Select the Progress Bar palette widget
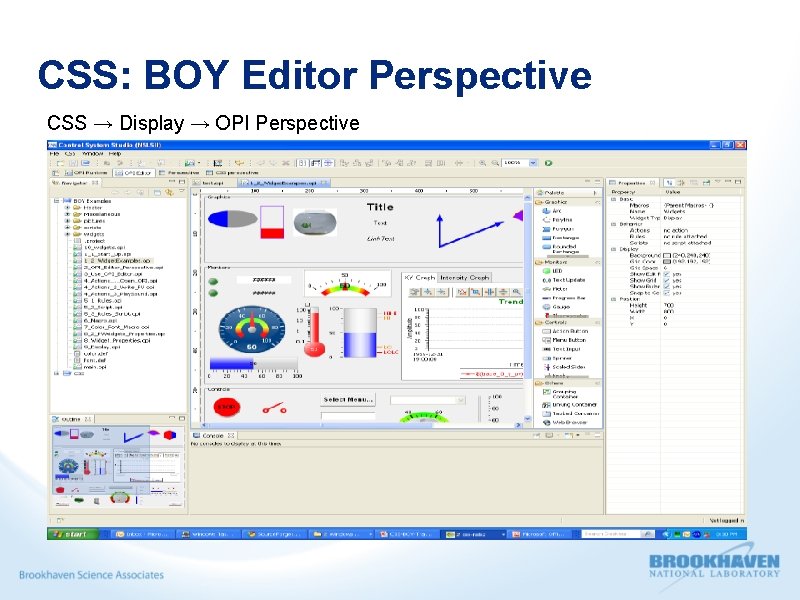Screen dimensions: 800x600 click(563, 298)
